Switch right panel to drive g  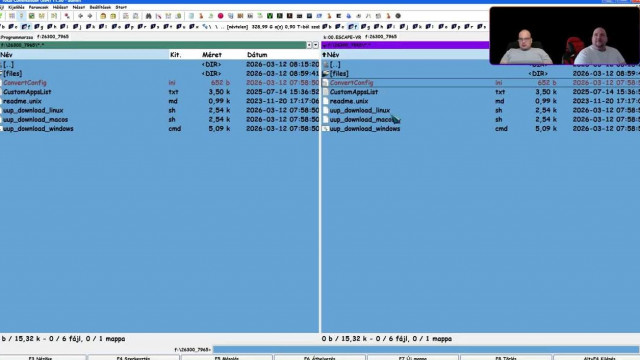tap(366, 27)
